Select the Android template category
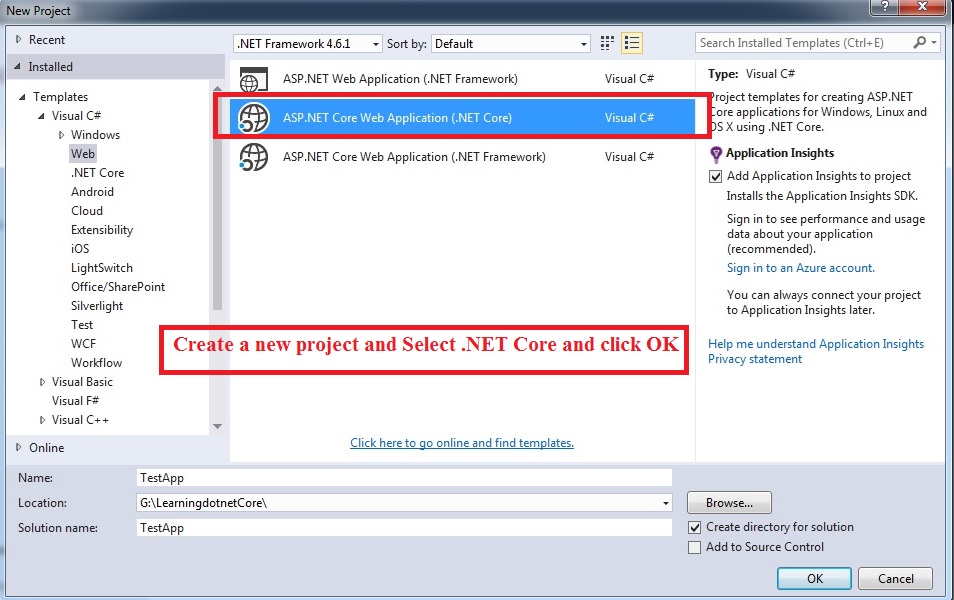Viewport: 954px width, 600px height. [x=92, y=192]
